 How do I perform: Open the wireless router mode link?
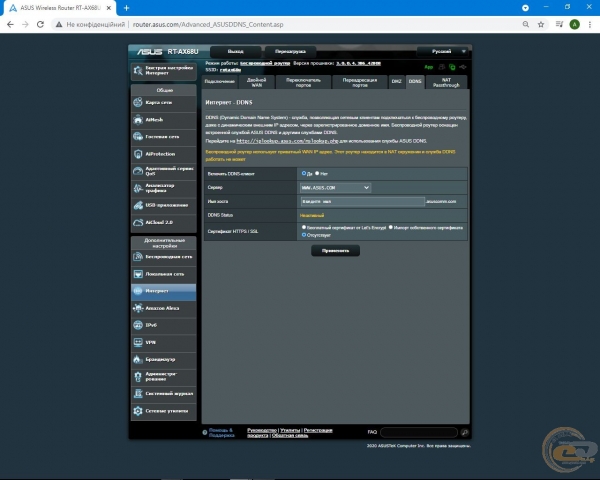265,63
